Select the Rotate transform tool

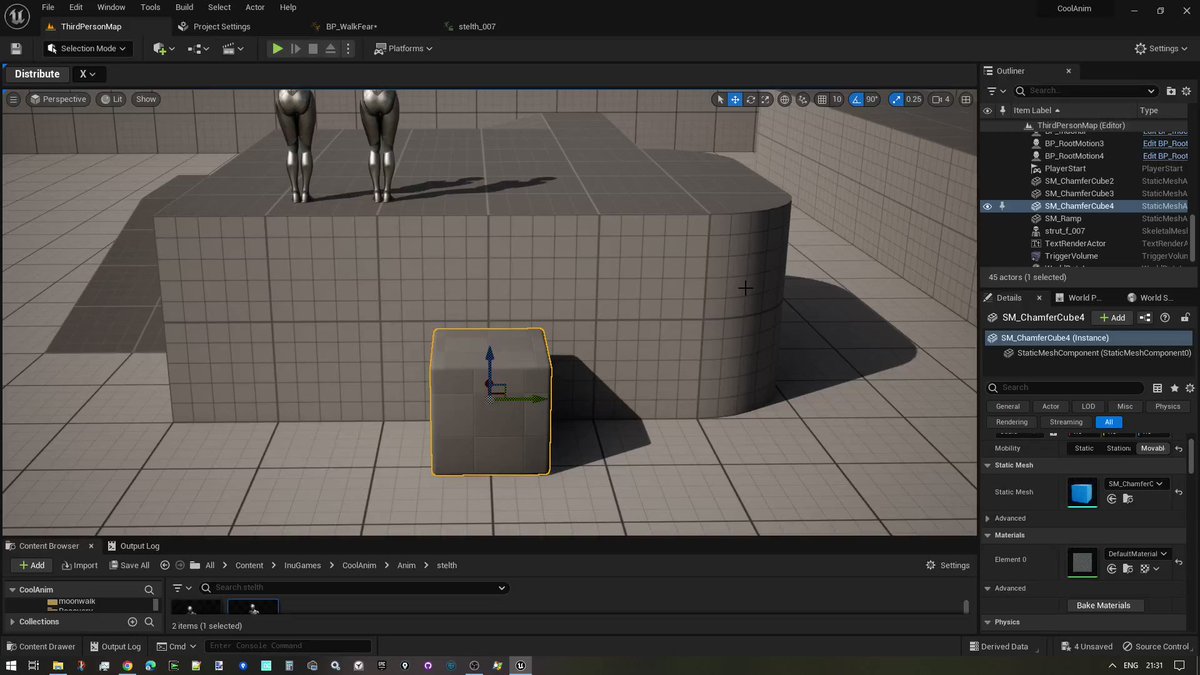(x=750, y=99)
